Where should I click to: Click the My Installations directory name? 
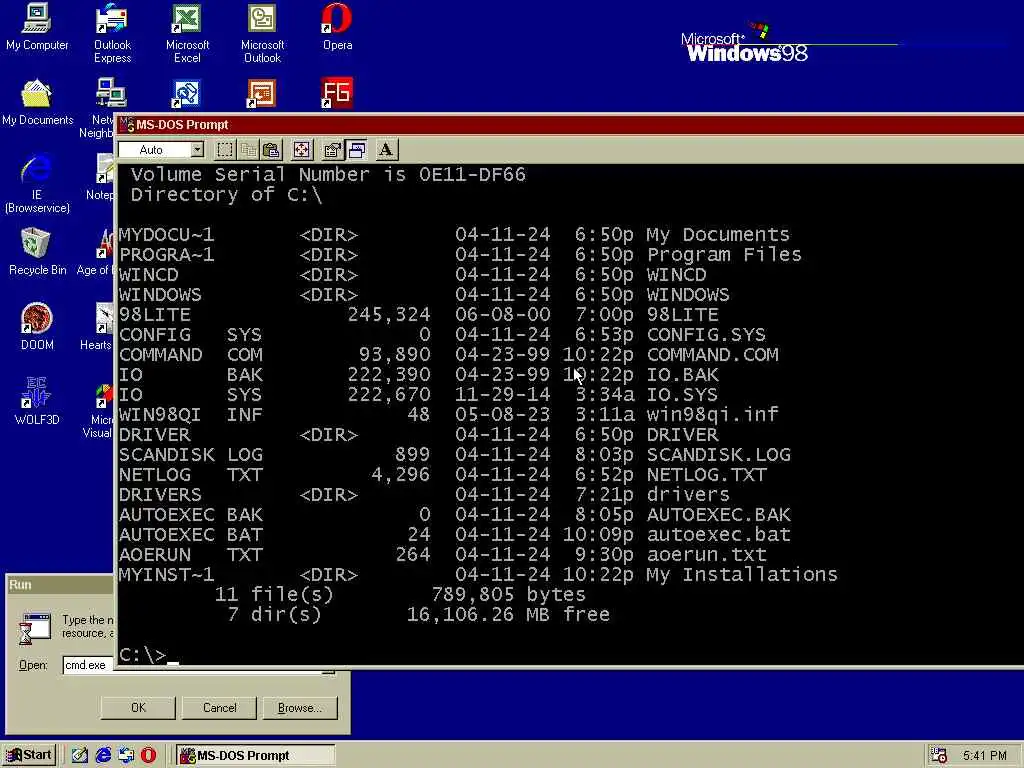coord(742,574)
